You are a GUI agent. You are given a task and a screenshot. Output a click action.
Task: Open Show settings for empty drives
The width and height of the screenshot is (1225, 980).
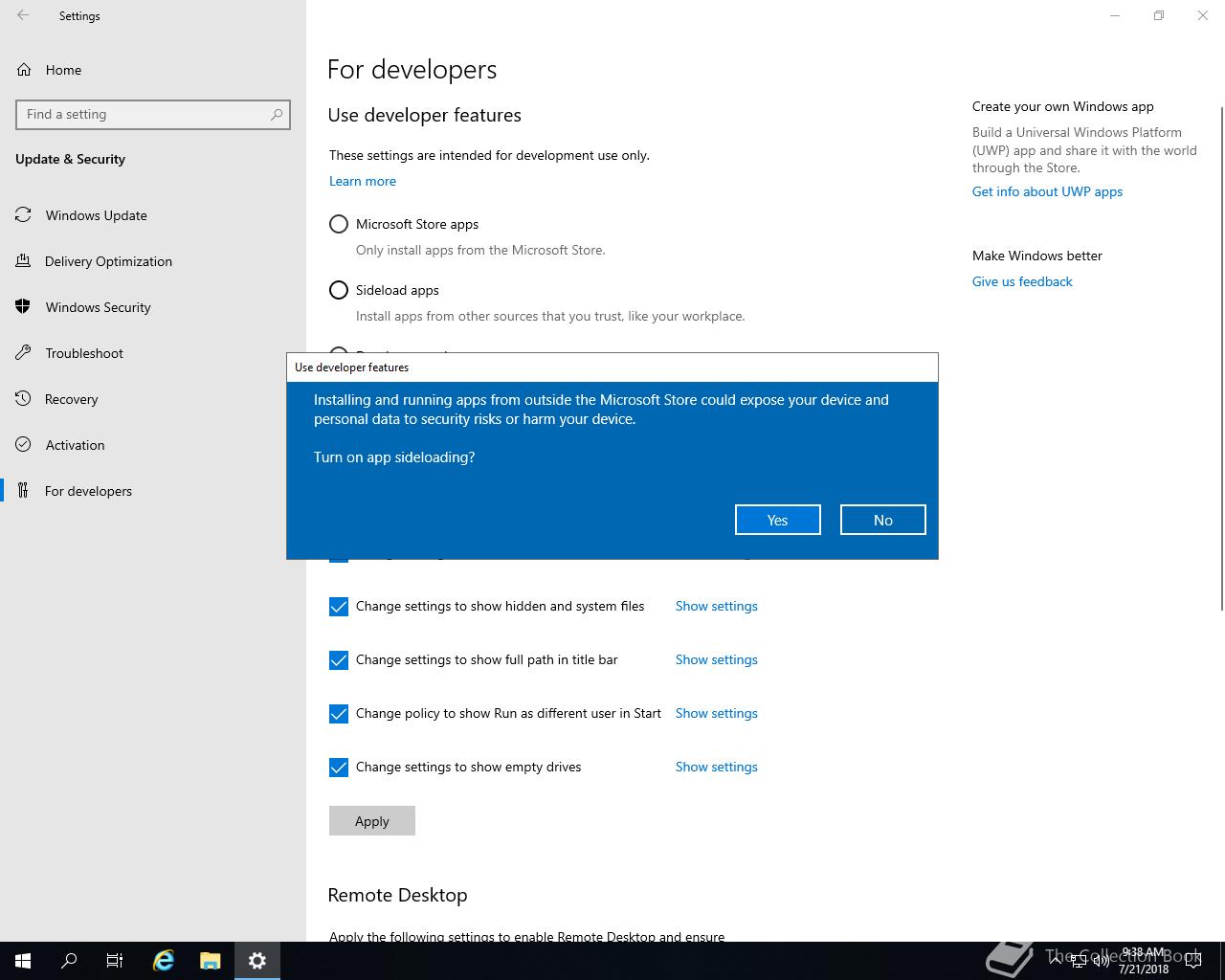coord(717,767)
